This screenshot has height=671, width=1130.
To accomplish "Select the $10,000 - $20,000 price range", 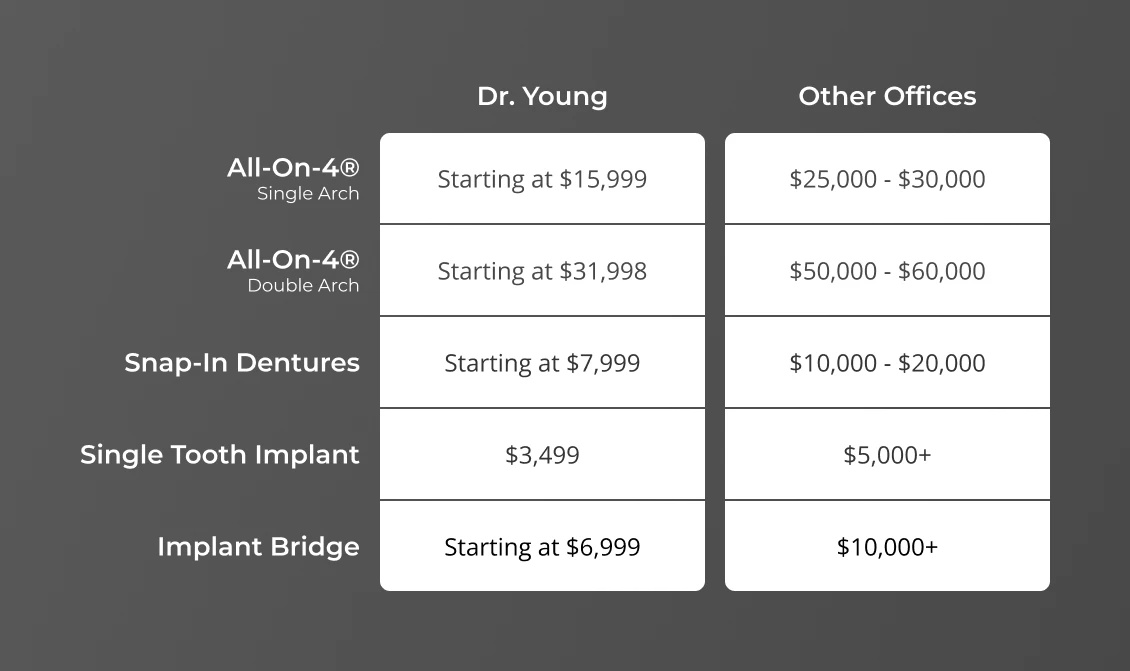I will [887, 363].
